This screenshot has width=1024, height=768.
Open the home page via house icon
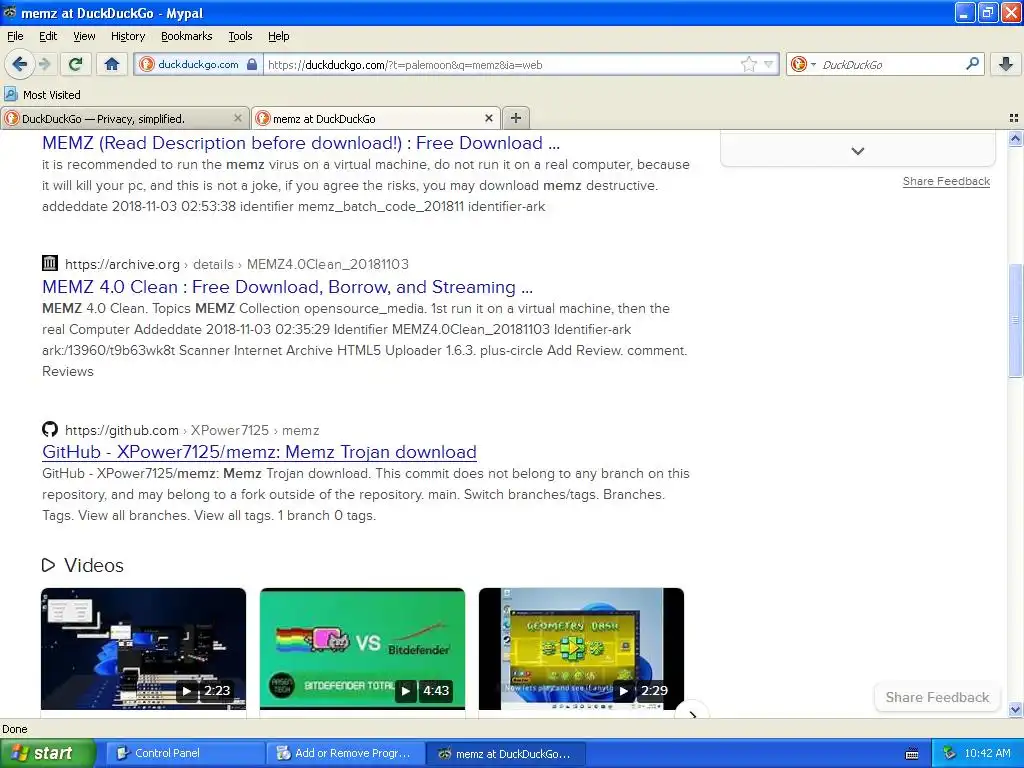pos(112,64)
